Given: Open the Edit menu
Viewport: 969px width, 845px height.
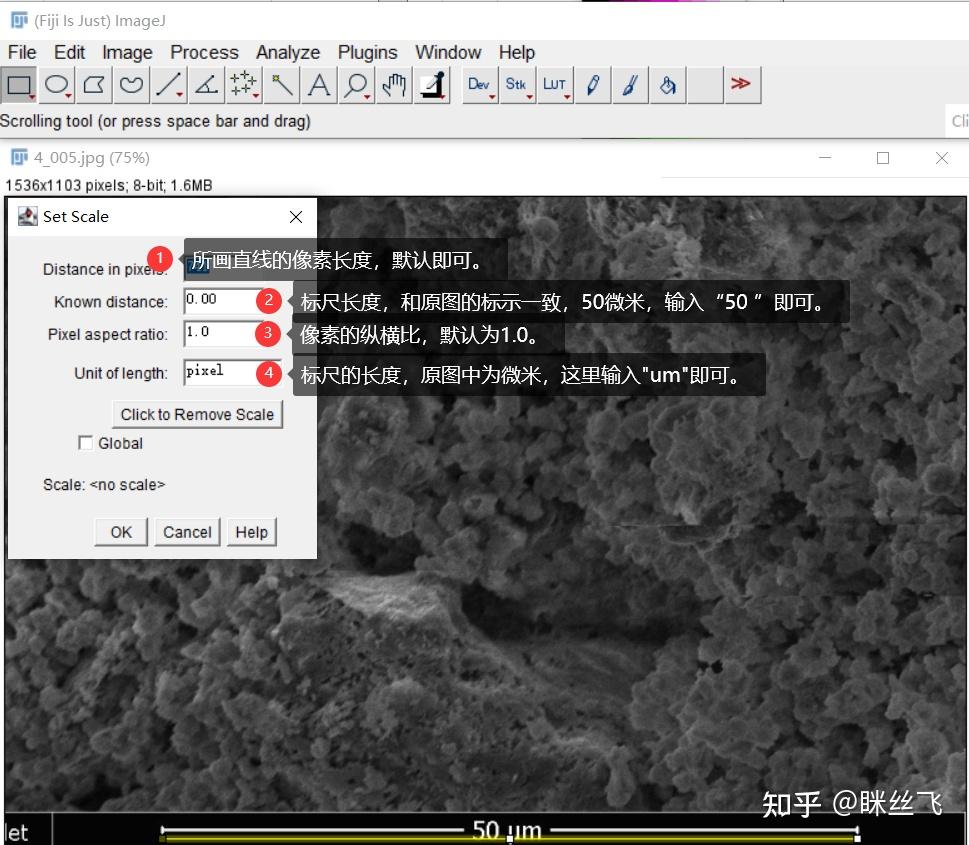Looking at the screenshot, I should point(69,53).
